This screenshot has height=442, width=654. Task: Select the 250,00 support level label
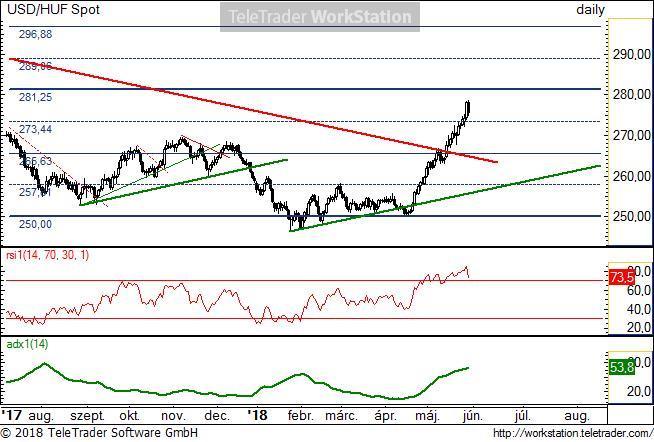[x=35, y=224]
